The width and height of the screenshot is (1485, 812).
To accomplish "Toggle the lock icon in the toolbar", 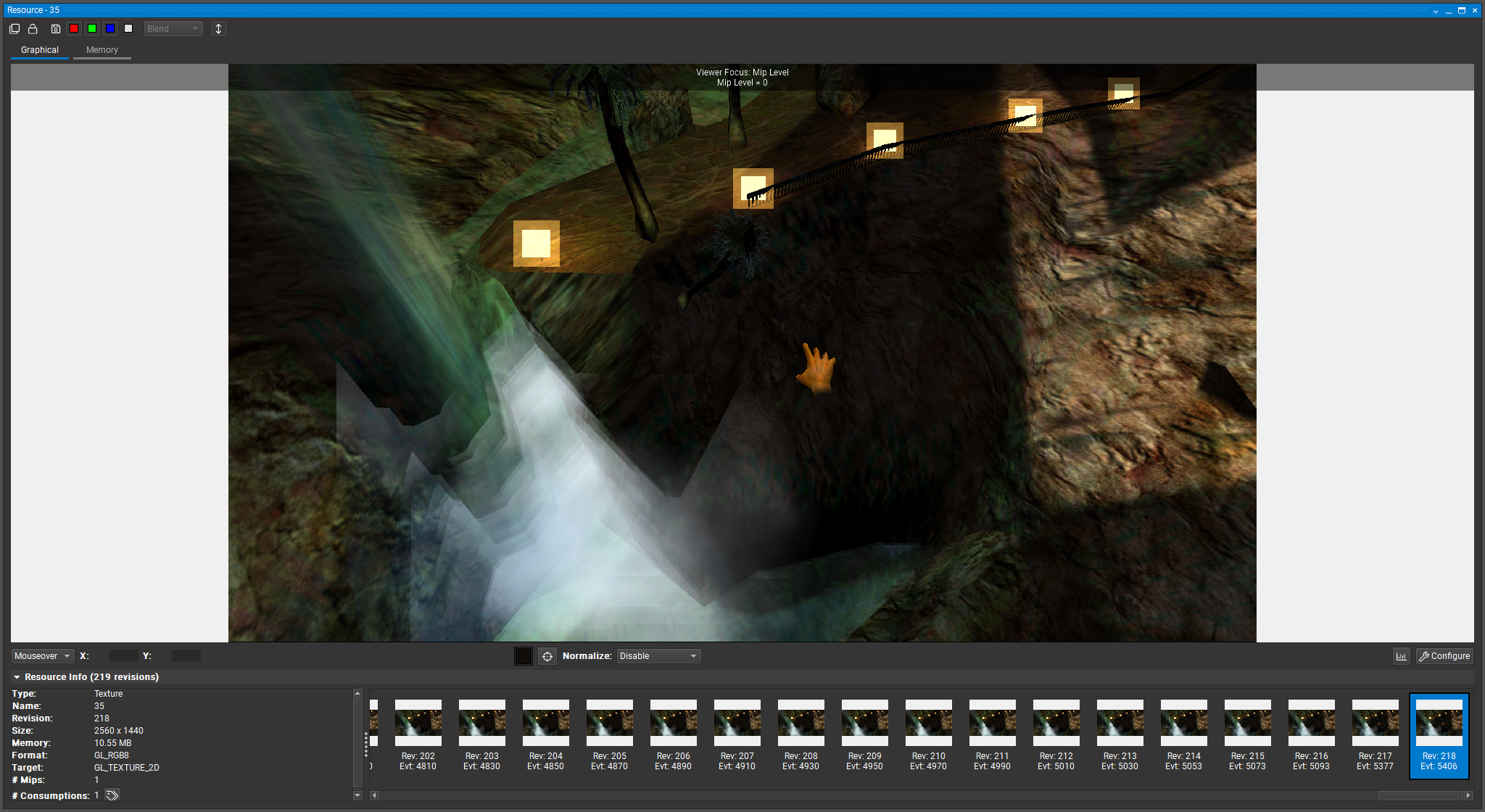I will pyautogui.click(x=33, y=29).
